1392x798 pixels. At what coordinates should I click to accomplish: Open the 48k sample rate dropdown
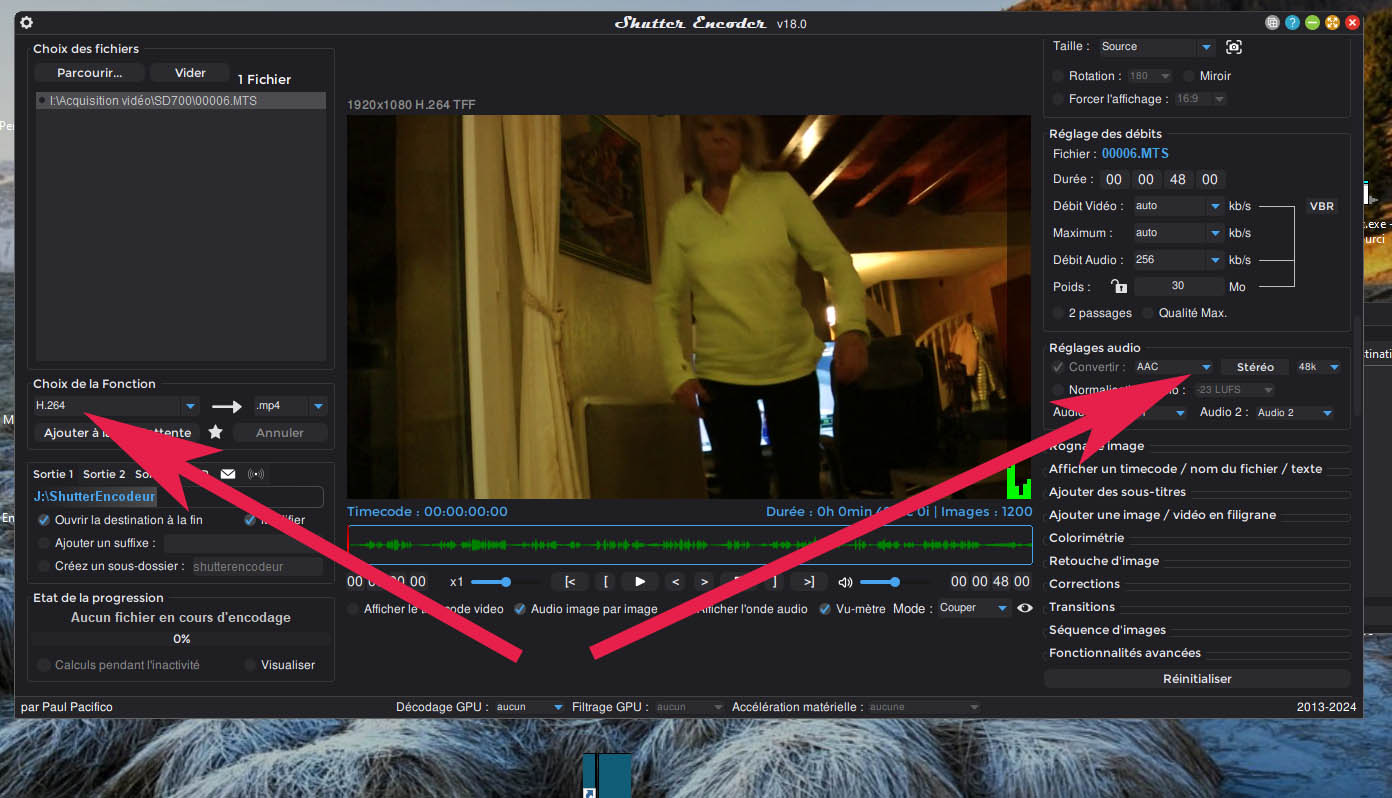[1318, 367]
